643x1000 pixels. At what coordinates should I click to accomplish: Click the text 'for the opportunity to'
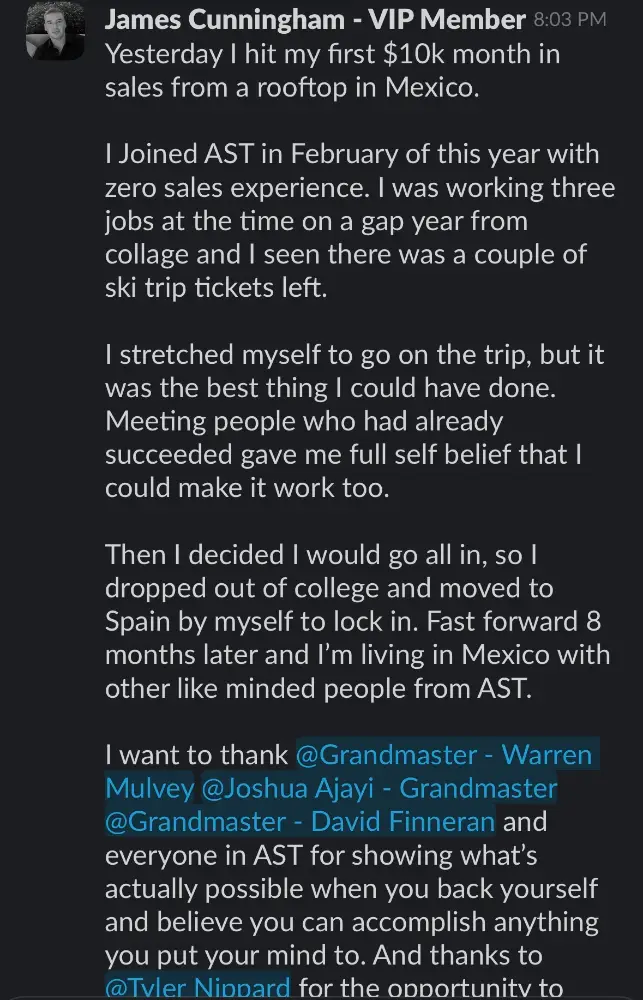pyautogui.click(x=430, y=988)
